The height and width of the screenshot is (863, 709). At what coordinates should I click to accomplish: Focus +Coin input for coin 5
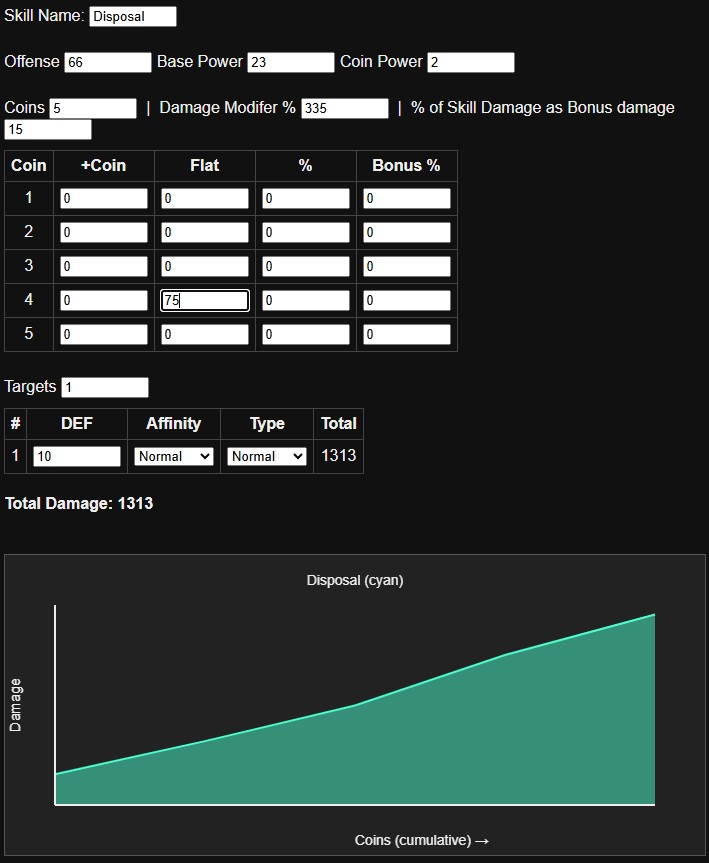click(104, 335)
